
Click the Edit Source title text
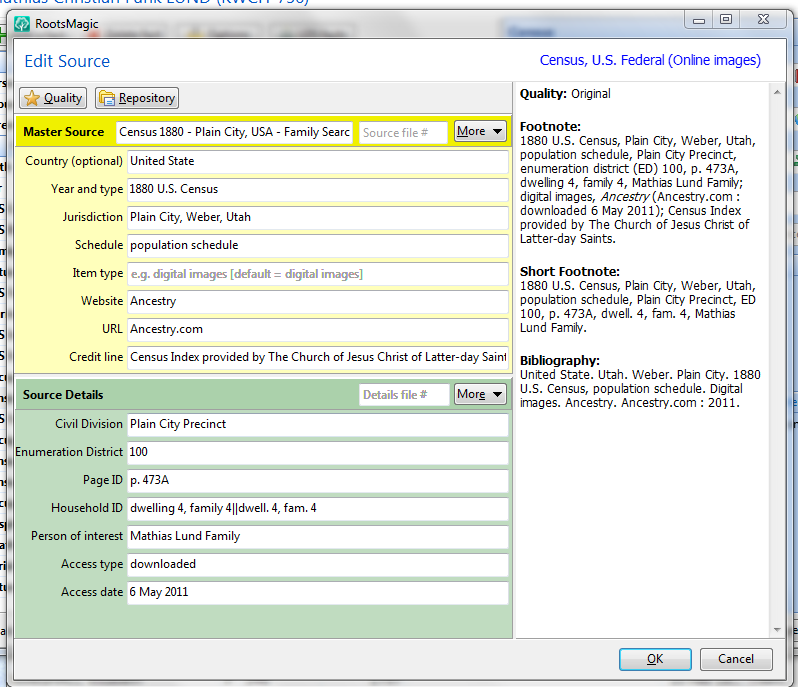[67, 62]
